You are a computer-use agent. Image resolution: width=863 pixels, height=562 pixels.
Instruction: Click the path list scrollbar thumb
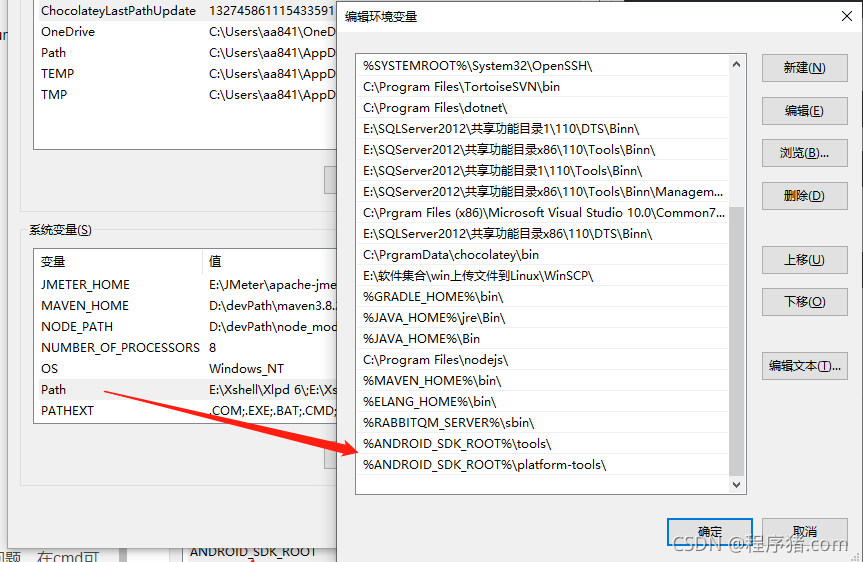click(736, 341)
